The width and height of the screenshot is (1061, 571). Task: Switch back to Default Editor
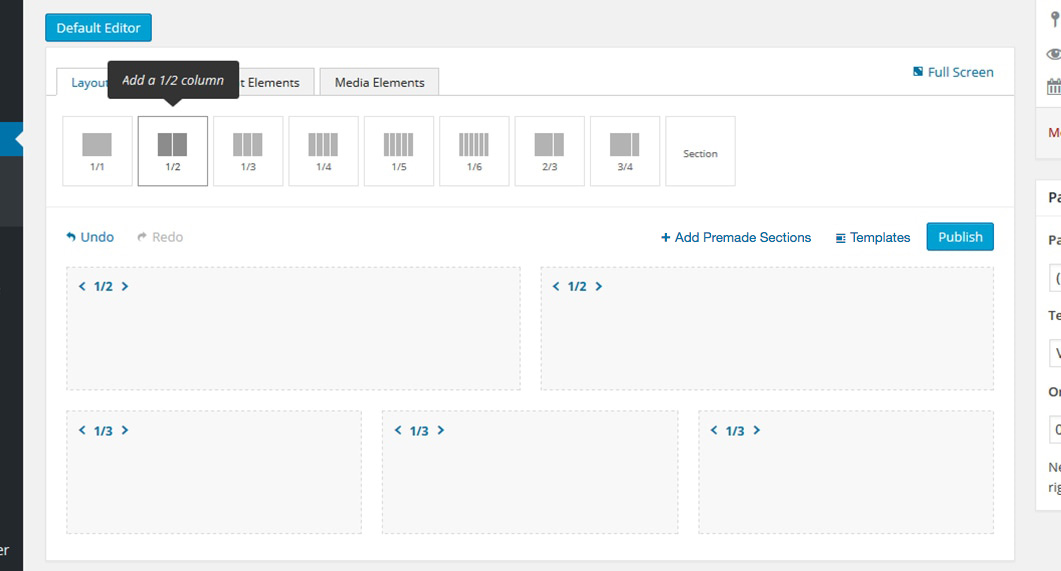click(x=98, y=28)
